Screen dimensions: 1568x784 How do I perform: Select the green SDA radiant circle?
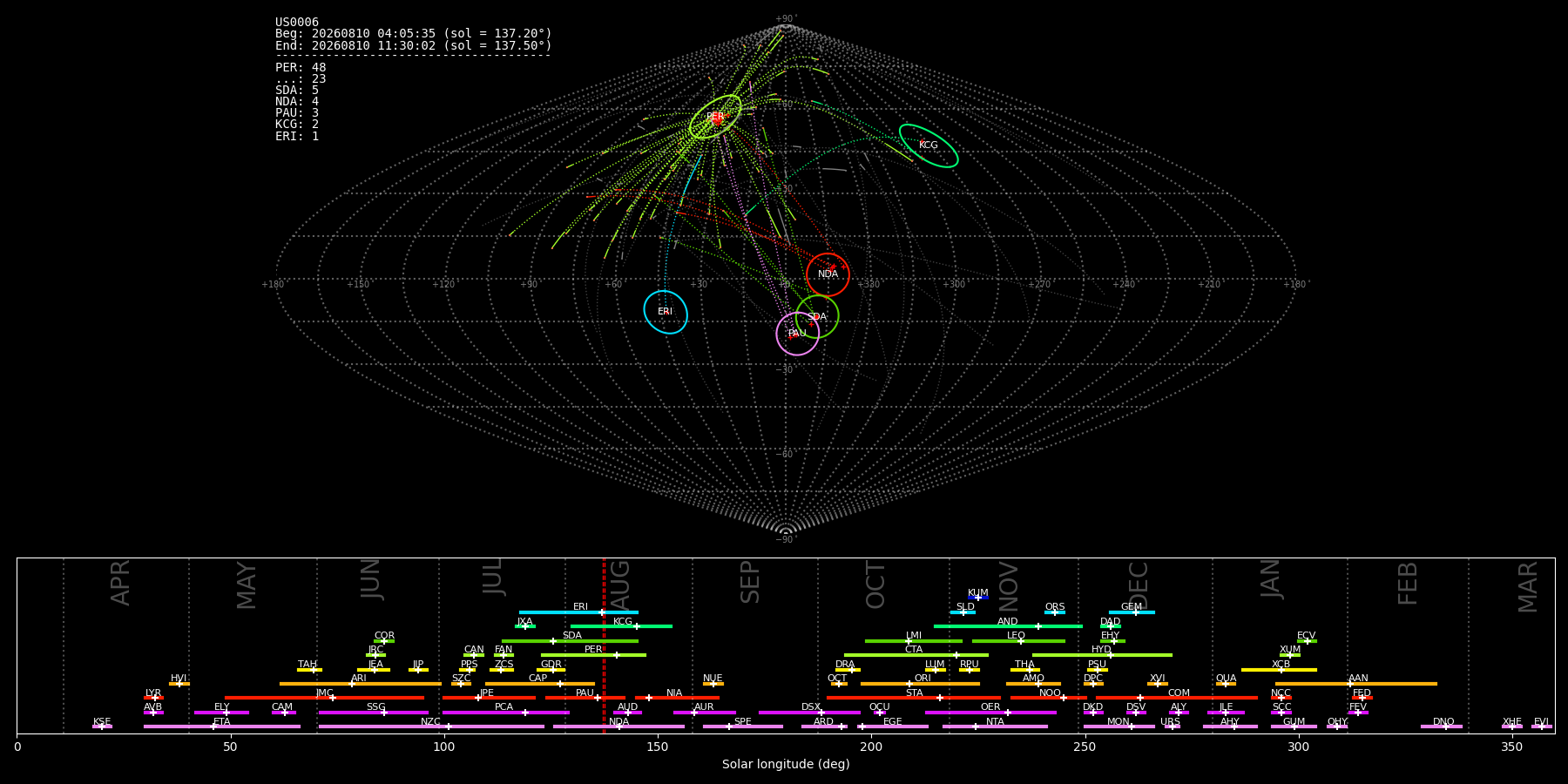817,316
